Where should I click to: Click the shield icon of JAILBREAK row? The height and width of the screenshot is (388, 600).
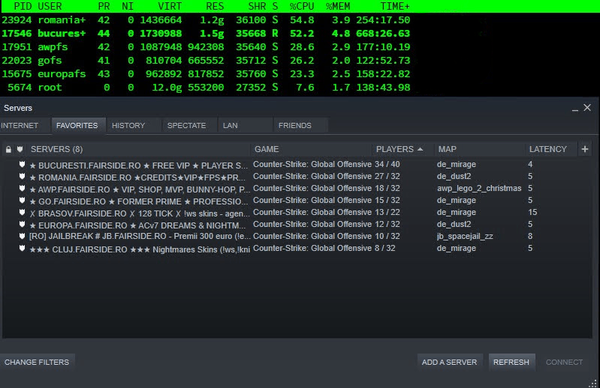click(22, 236)
